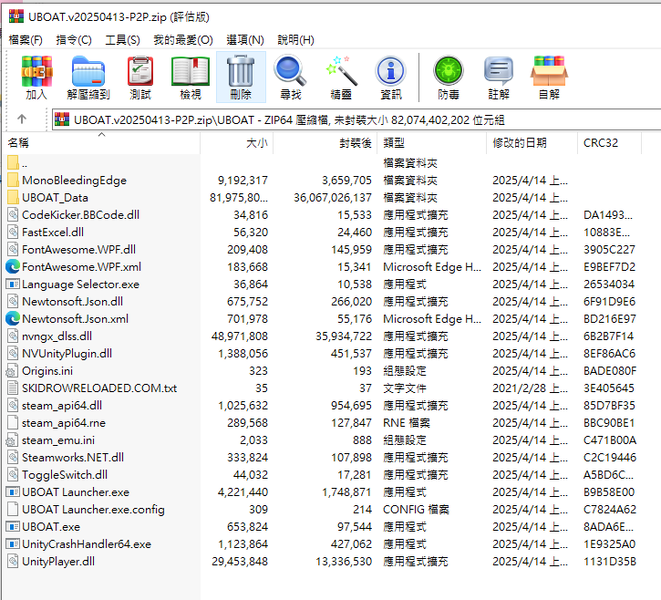Click the steam_emu.ini gear file icon
The width and height of the screenshot is (661, 600).
coord(12,440)
